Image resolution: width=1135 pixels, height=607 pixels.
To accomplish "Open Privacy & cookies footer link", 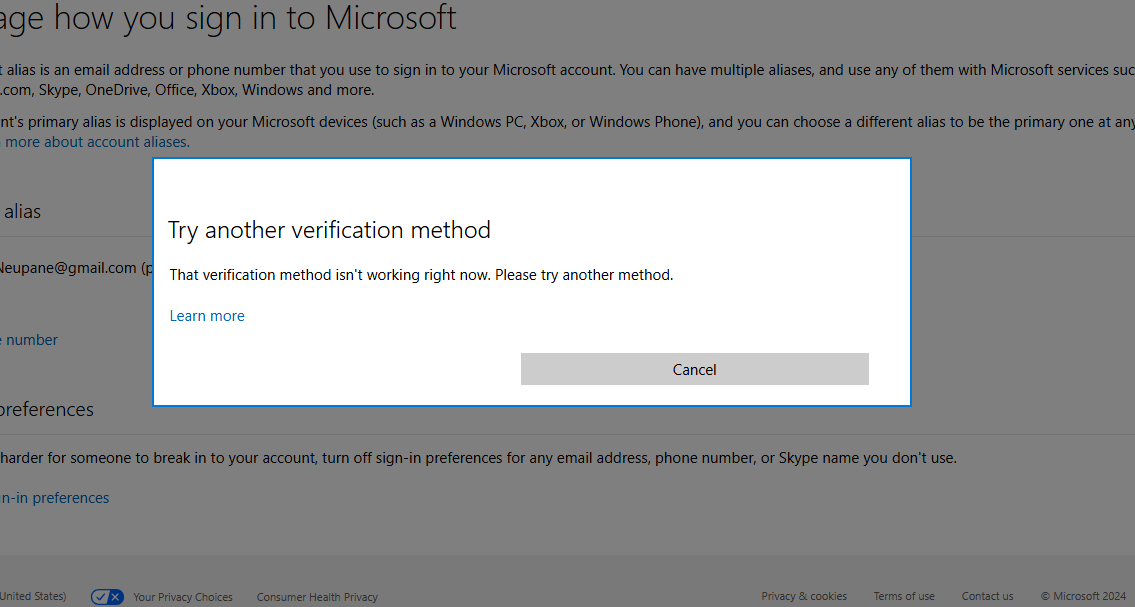I will [804, 596].
